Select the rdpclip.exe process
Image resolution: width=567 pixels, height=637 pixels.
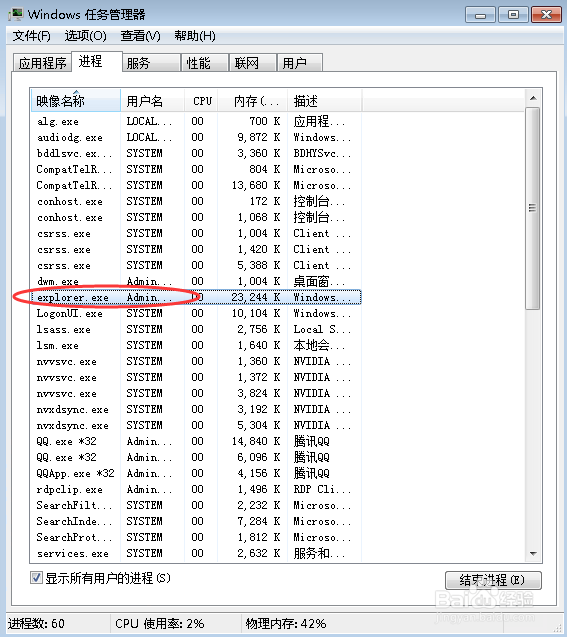click(x=196, y=489)
